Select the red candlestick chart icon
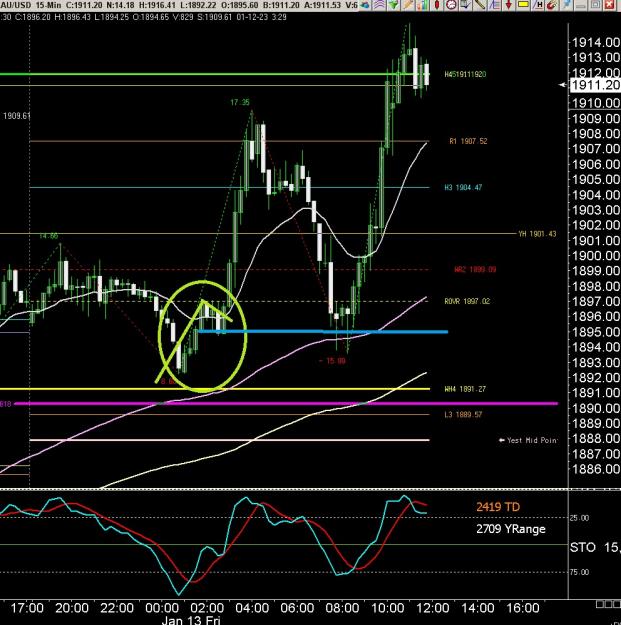621x625 pixels. (437, 4)
